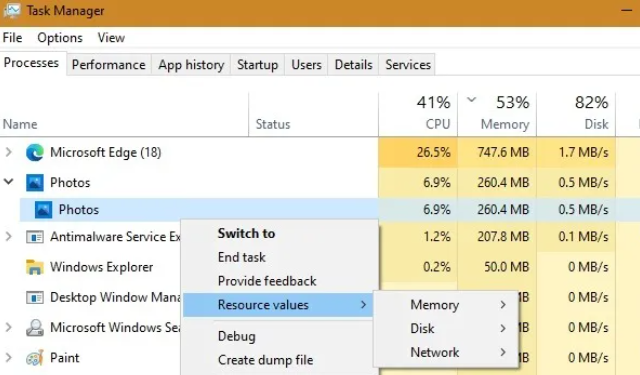Choose End task from context menu
Screen dimensions: 640x375
(x=242, y=257)
